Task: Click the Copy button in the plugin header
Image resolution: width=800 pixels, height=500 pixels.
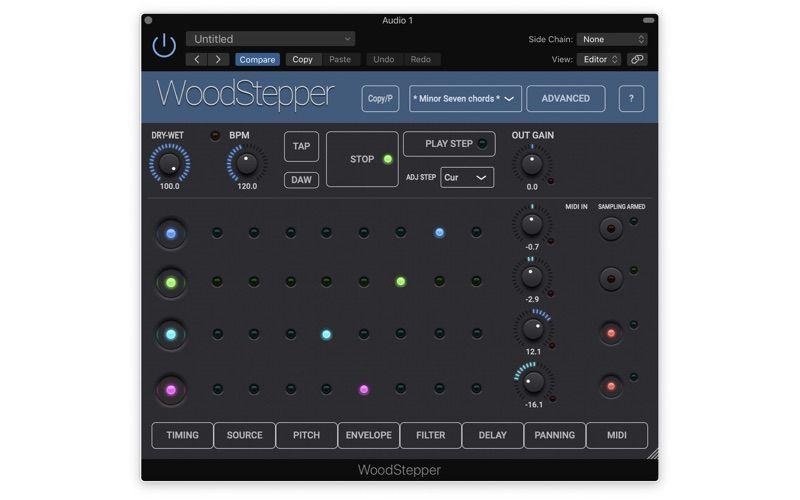Action: click(303, 59)
